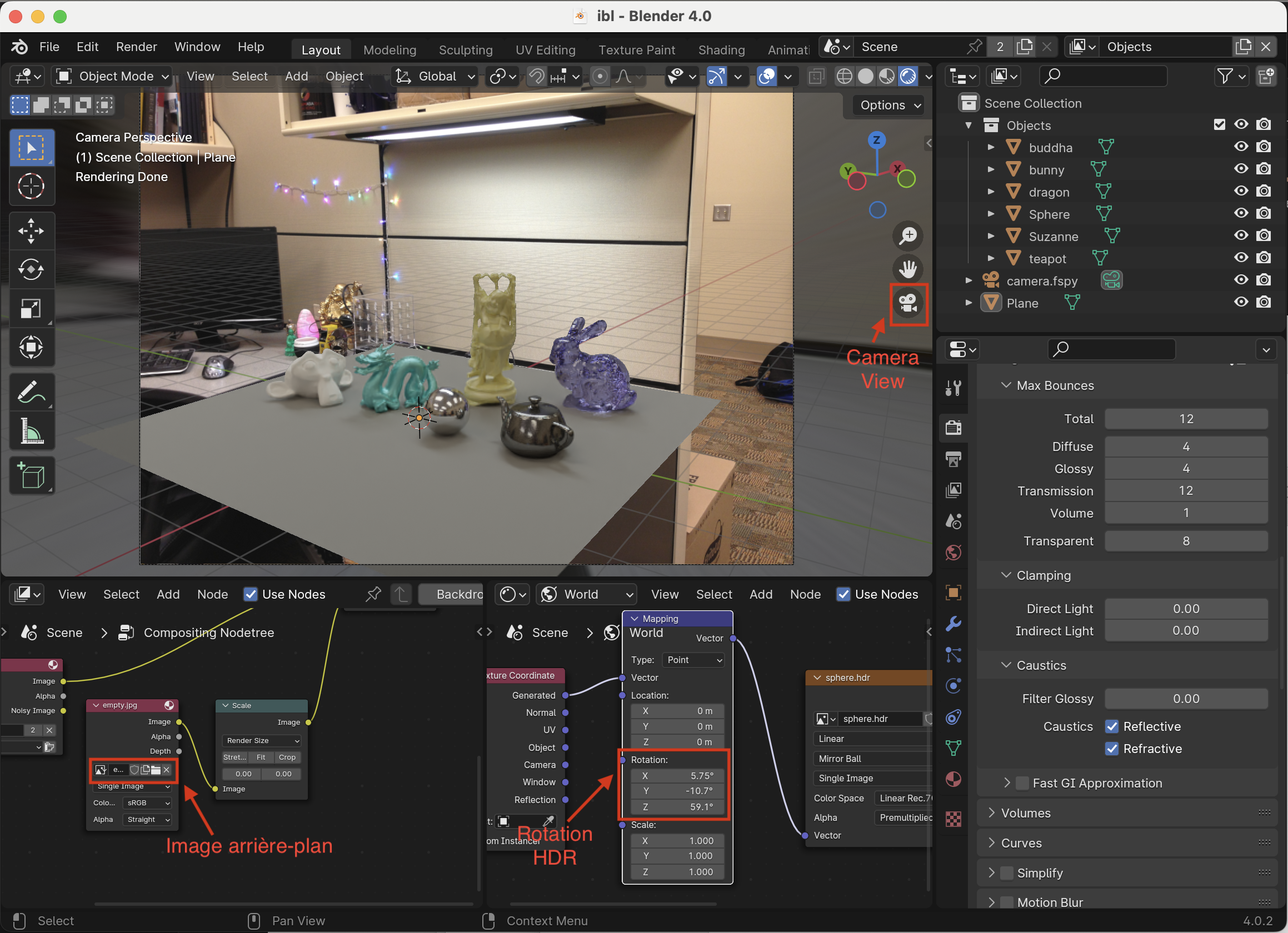The height and width of the screenshot is (933, 1288).
Task: Expand the Suzanne item in the outliner
Action: [991, 235]
